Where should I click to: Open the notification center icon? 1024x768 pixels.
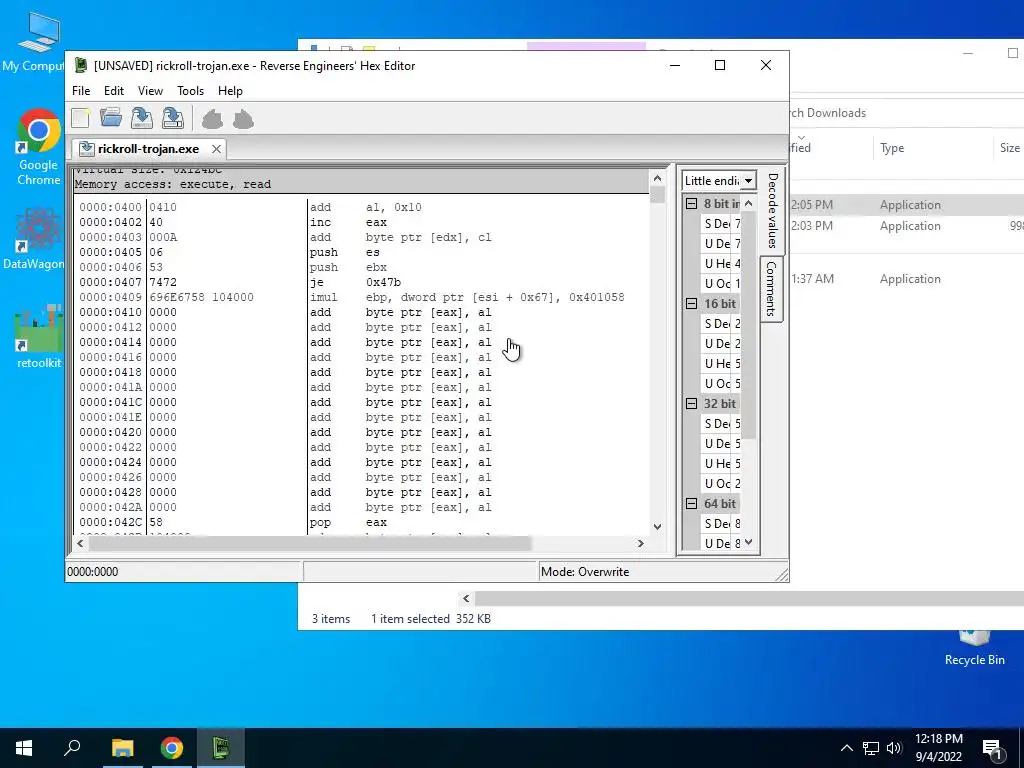[991, 748]
